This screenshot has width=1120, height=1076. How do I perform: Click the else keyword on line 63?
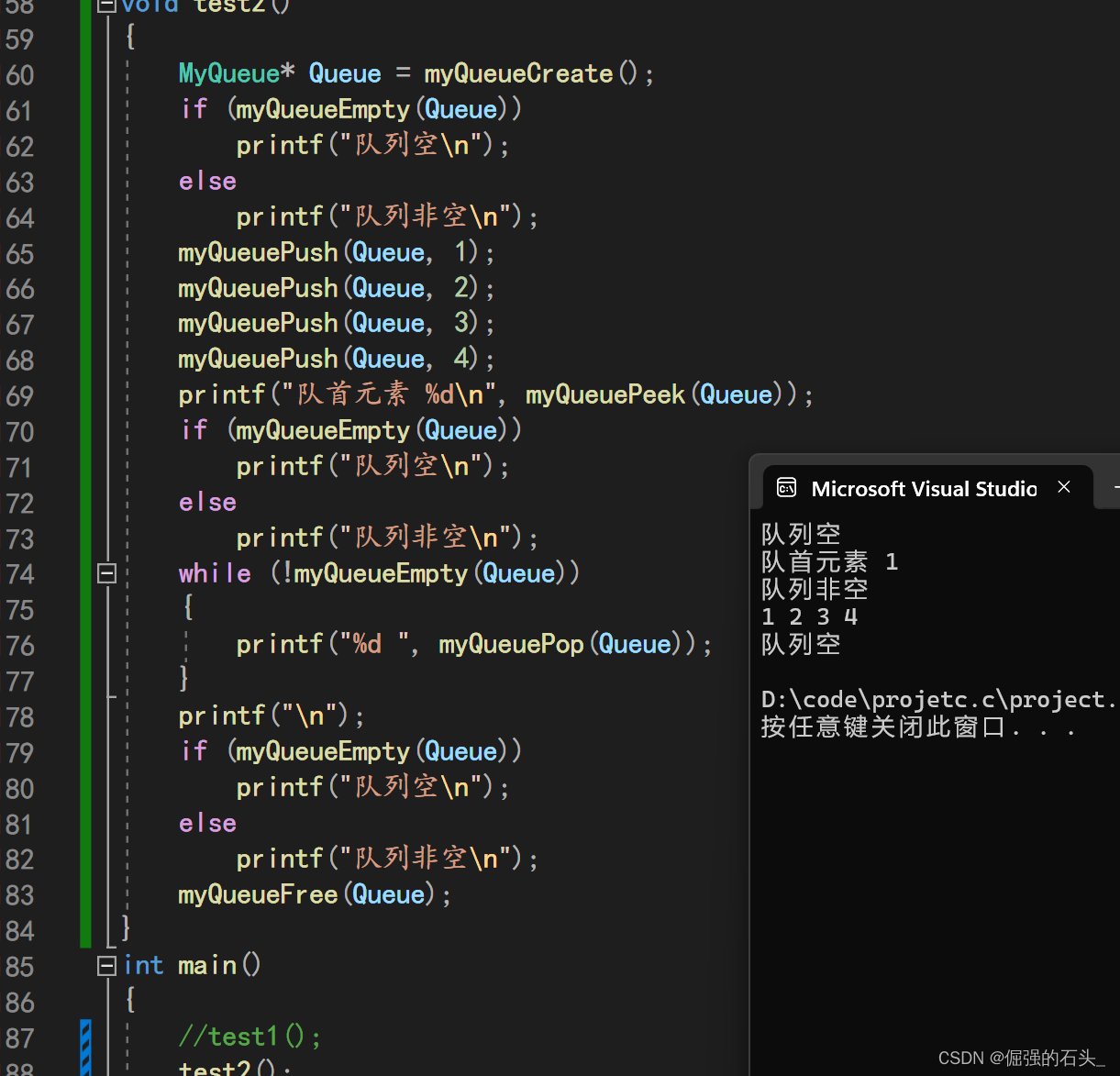pyautogui.click(x=207, y=181)
